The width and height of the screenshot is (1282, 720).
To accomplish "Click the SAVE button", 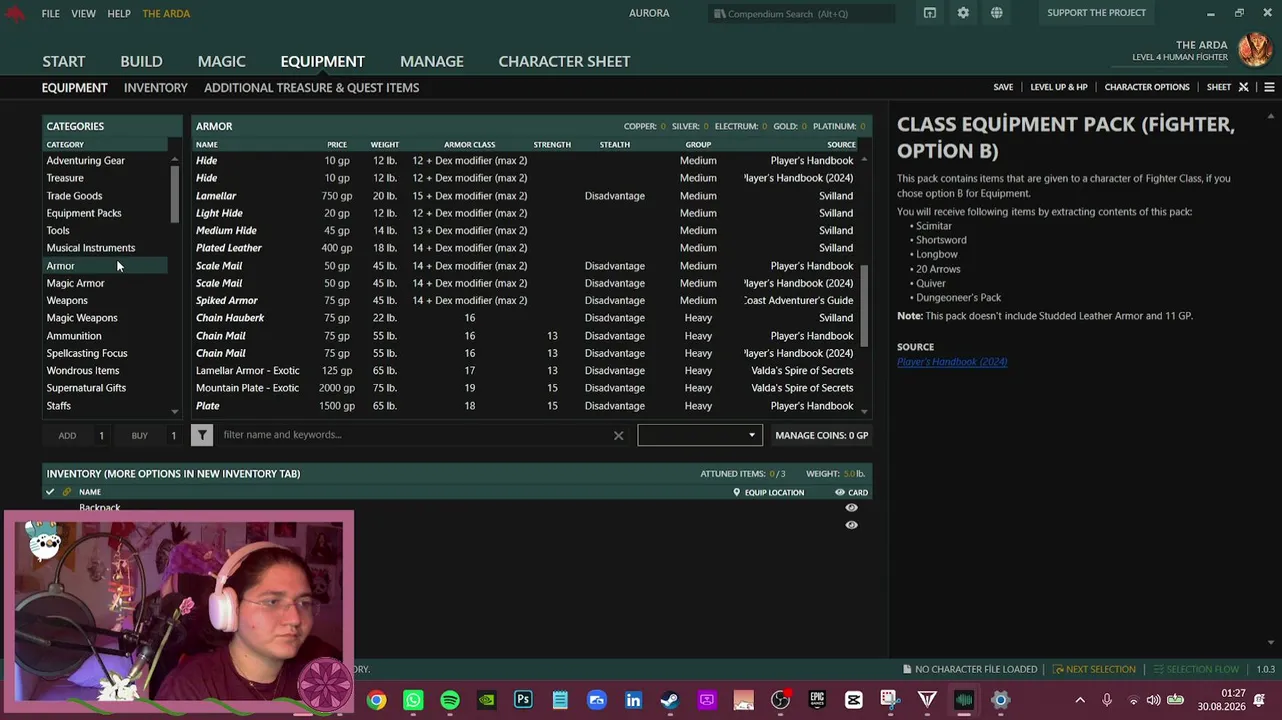I will point(1003,87).
